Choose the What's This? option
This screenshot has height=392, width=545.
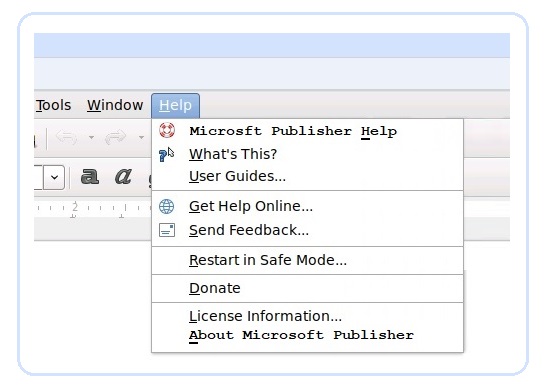pyautogui.click(x=307, y=154)
